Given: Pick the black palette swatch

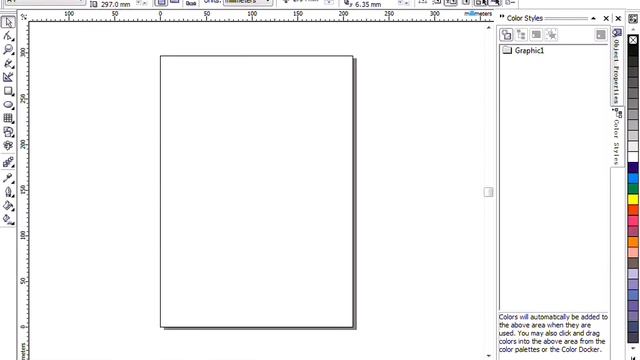Looking at the screenshot, I should 633,51.
